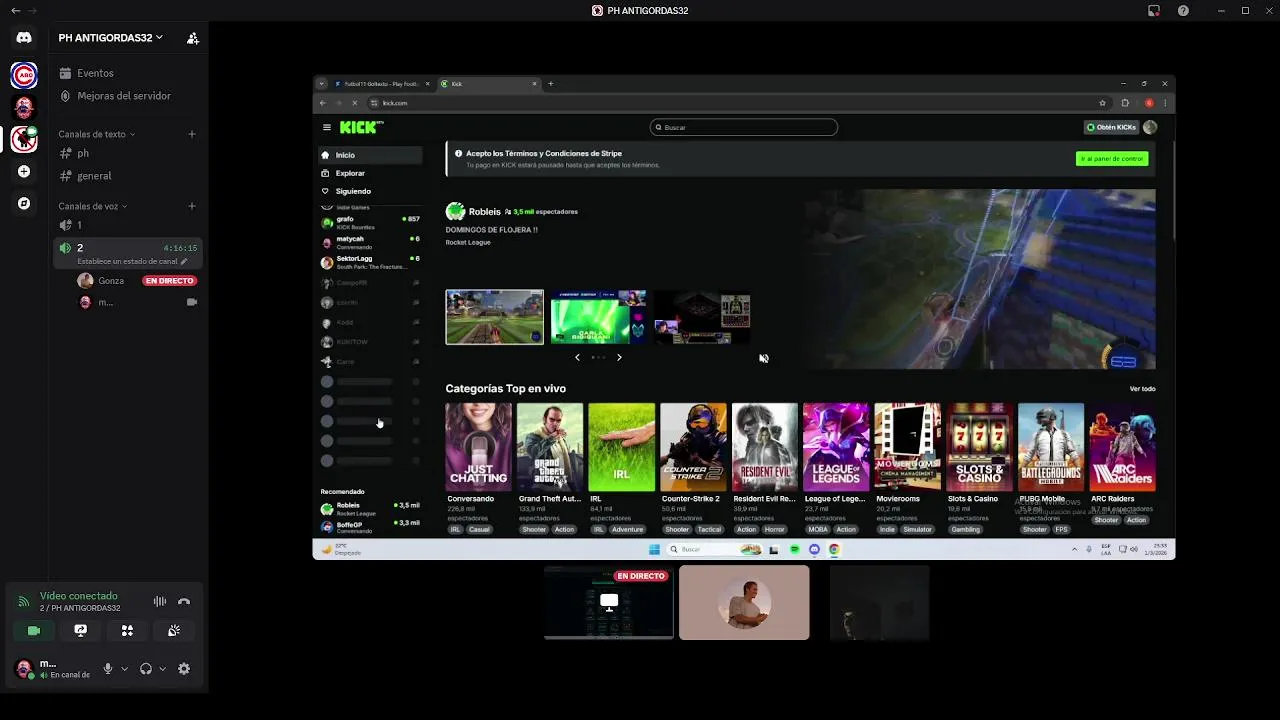Click the bookmark star in streamed browser
The height and width of the screenshot is (720, 1280).
1102,103
